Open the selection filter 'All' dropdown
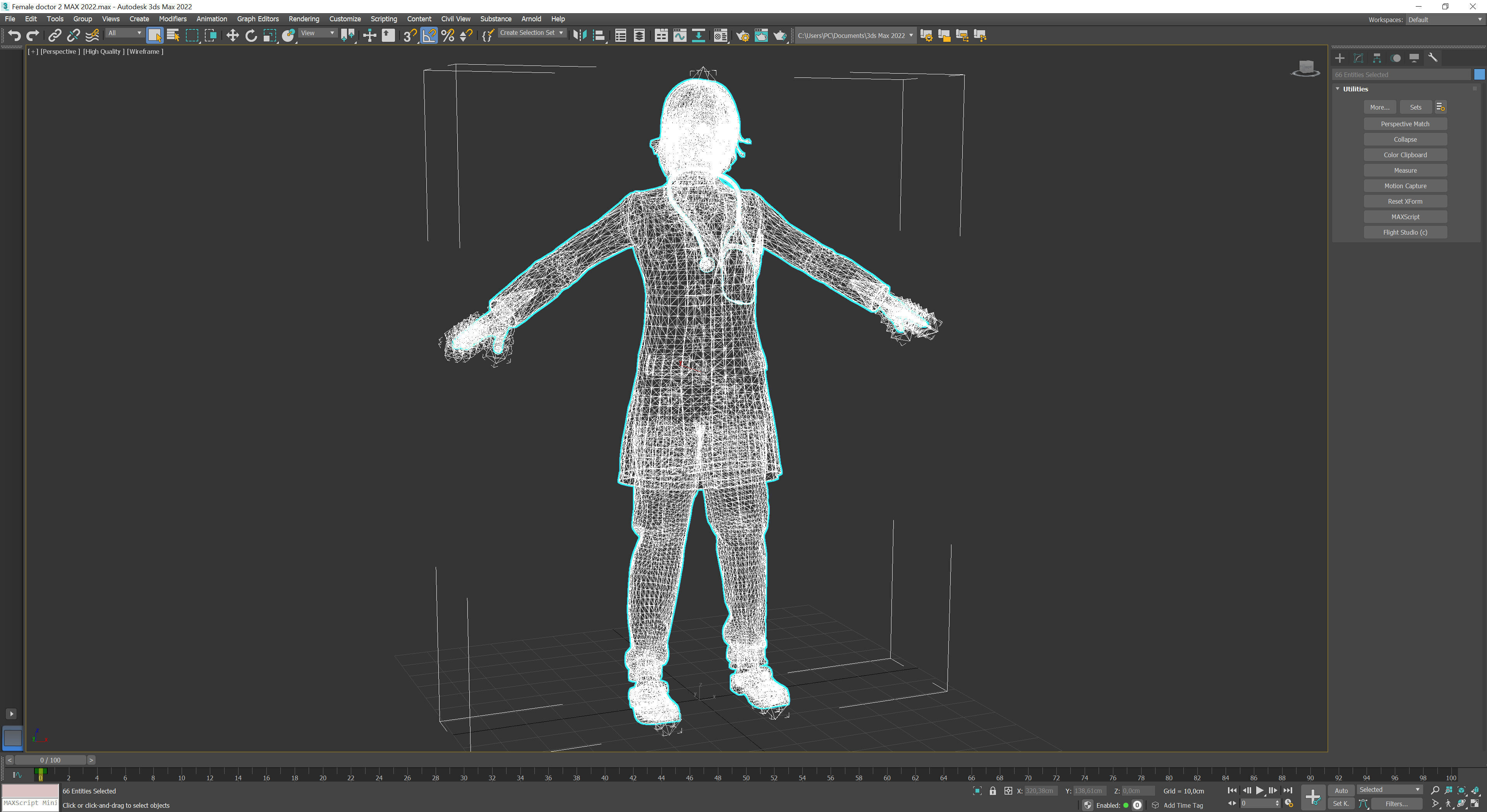1487x812 pixels. pos(125,33)
